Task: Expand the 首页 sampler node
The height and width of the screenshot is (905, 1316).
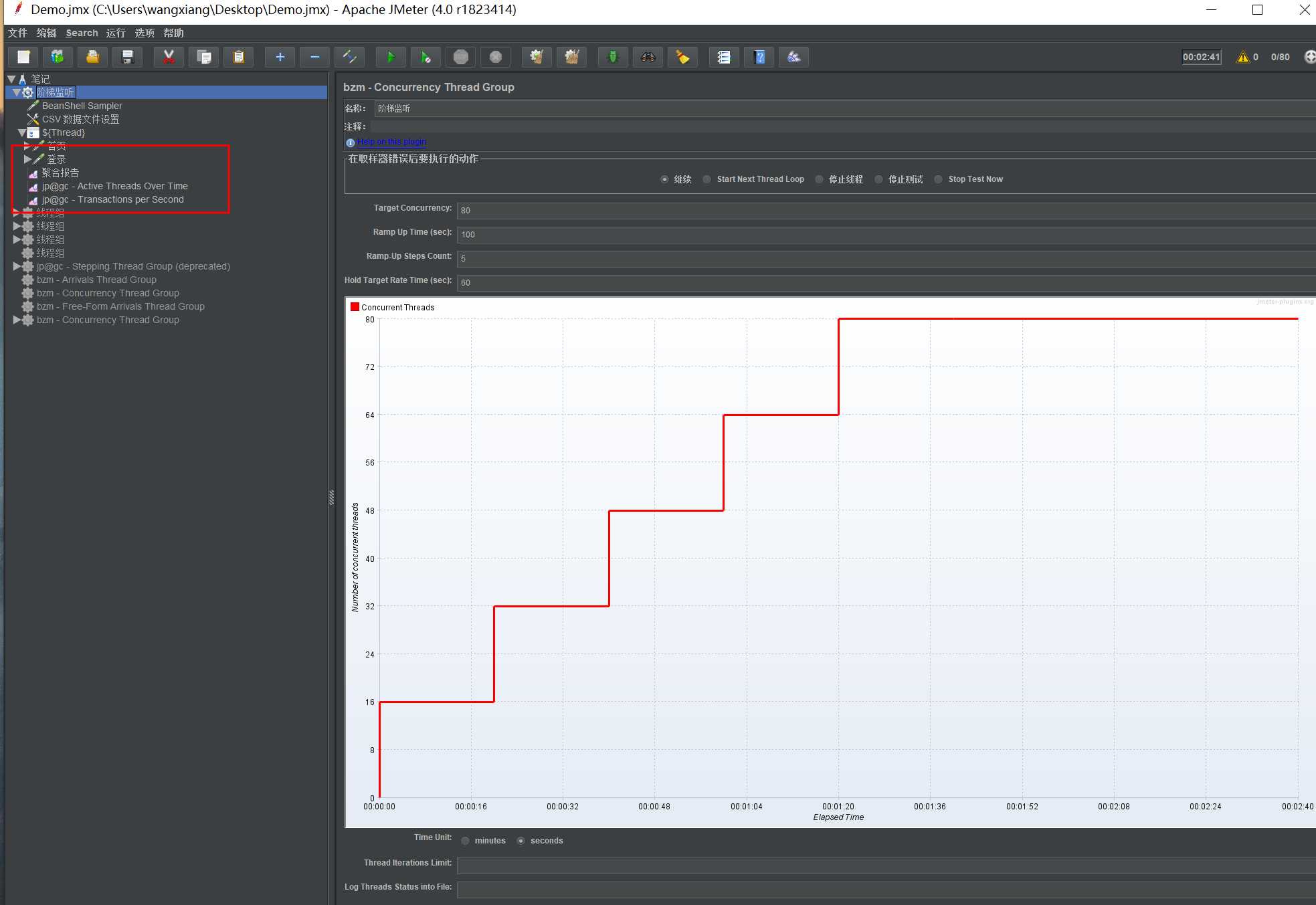Action: click(x=27, y=145)
